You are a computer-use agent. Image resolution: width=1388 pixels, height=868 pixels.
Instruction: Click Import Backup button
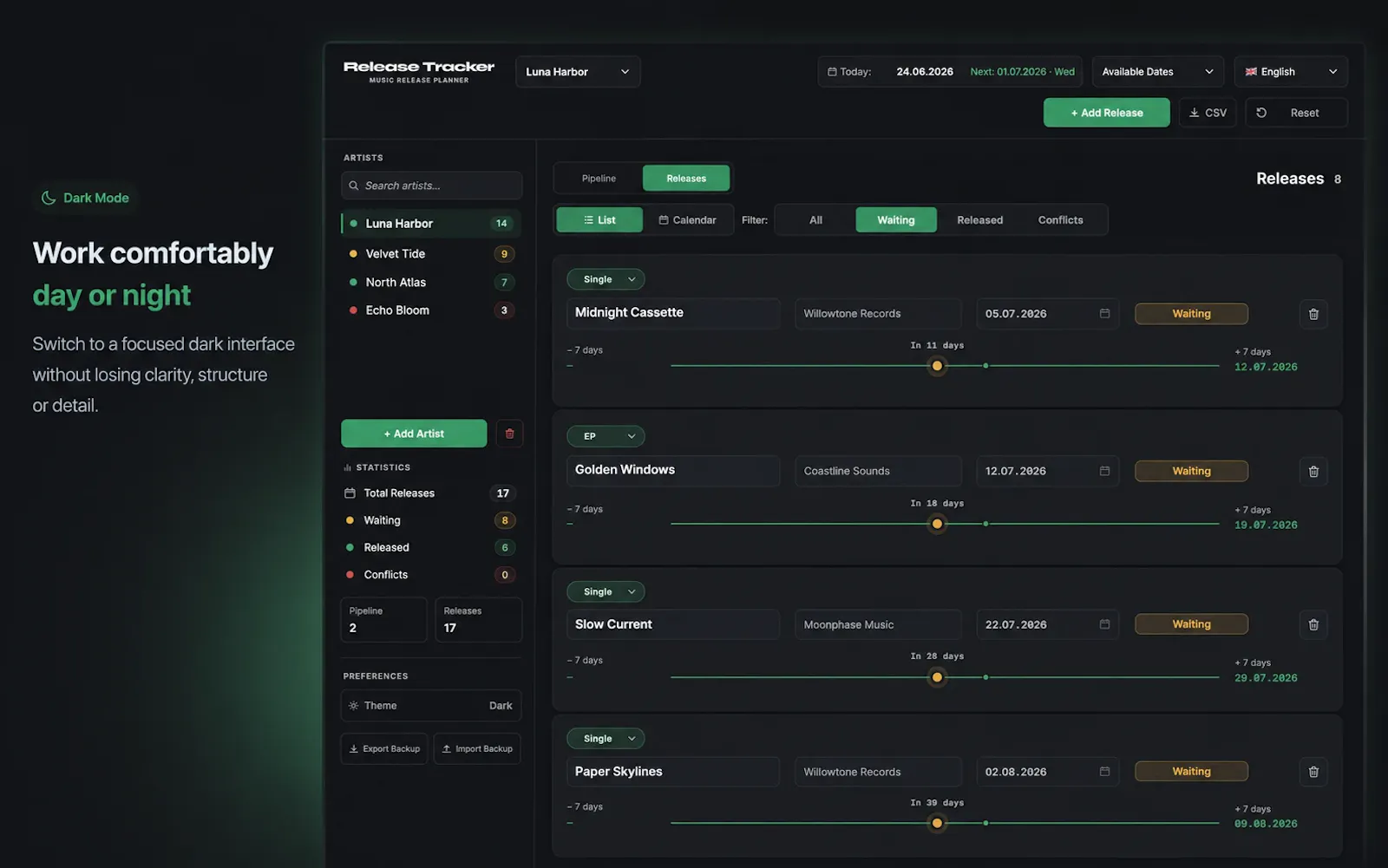point(477,749)
